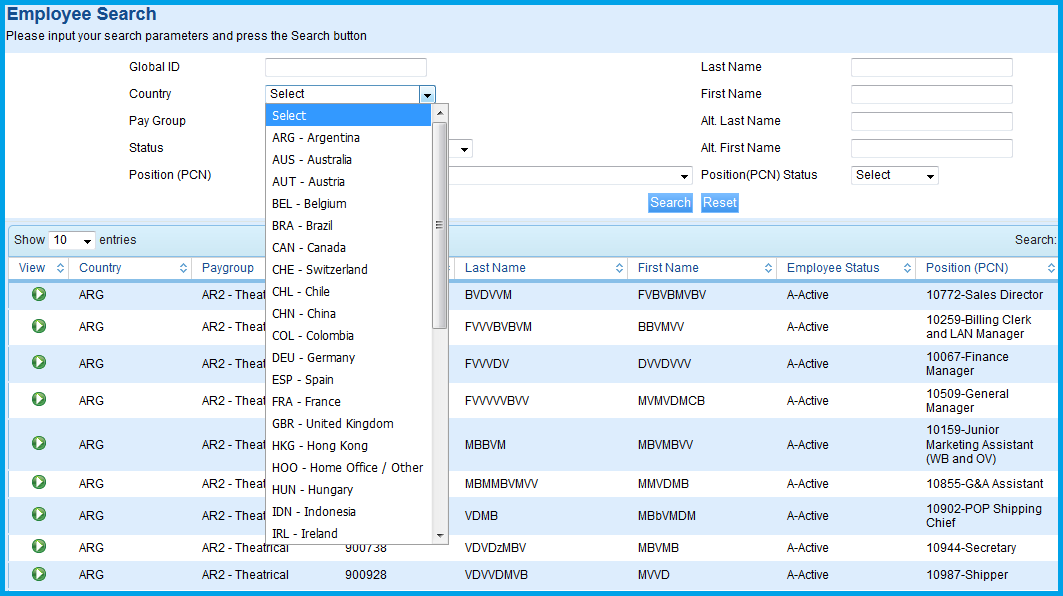1063x596 pixels.
Task: Collapse the Country dropdown arrow
Action: click(x=427, y=95)
